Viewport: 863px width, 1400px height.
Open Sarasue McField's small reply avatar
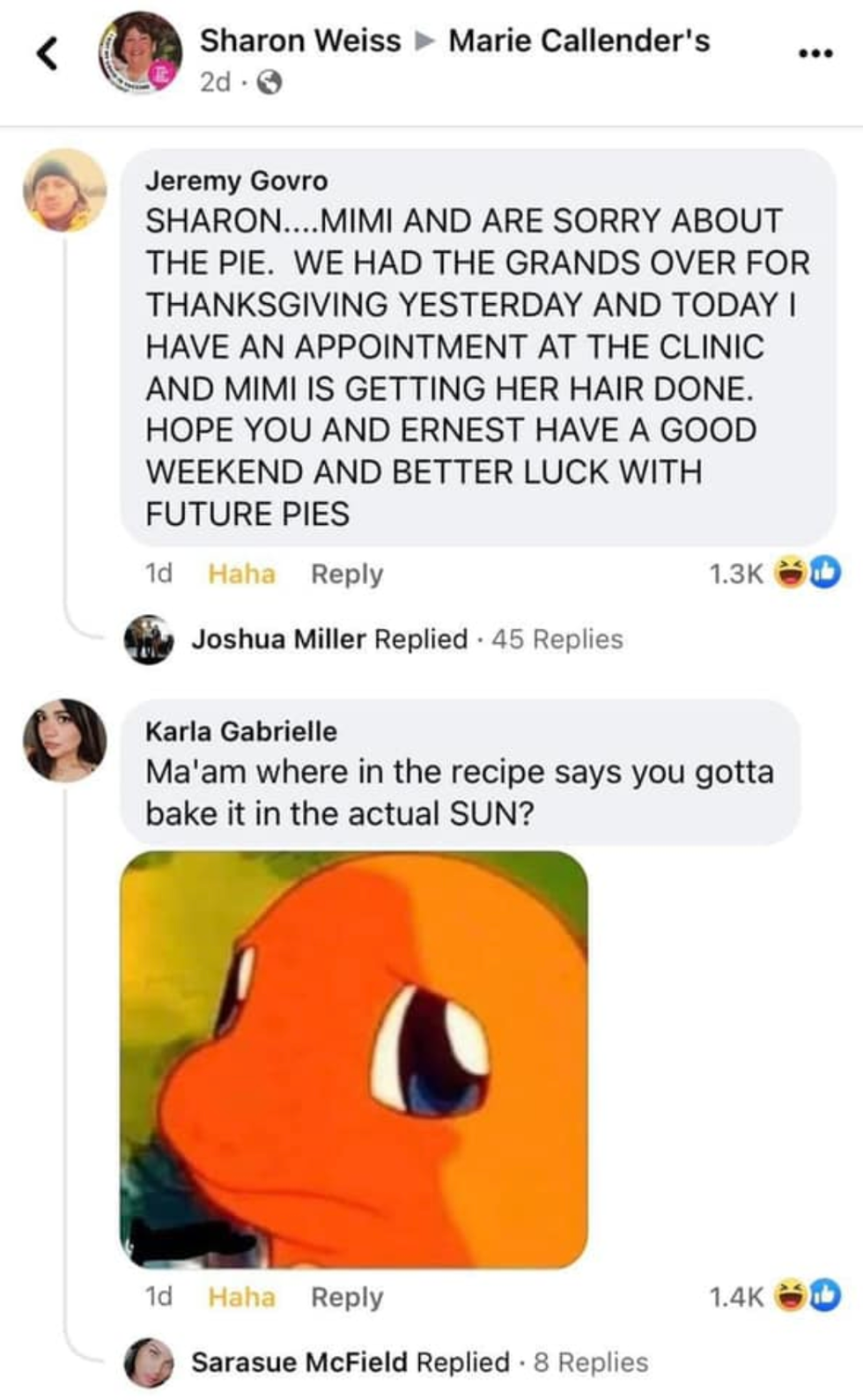click(x=149, y=1362)
